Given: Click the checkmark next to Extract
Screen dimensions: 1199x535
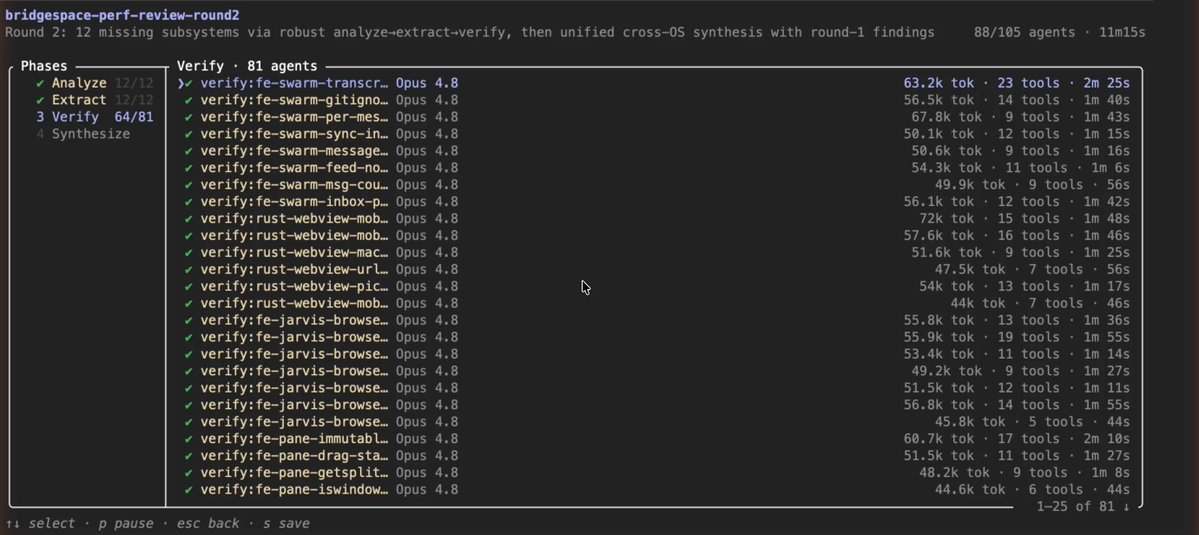Looking at the screenshot, I should tap(40, 100).
